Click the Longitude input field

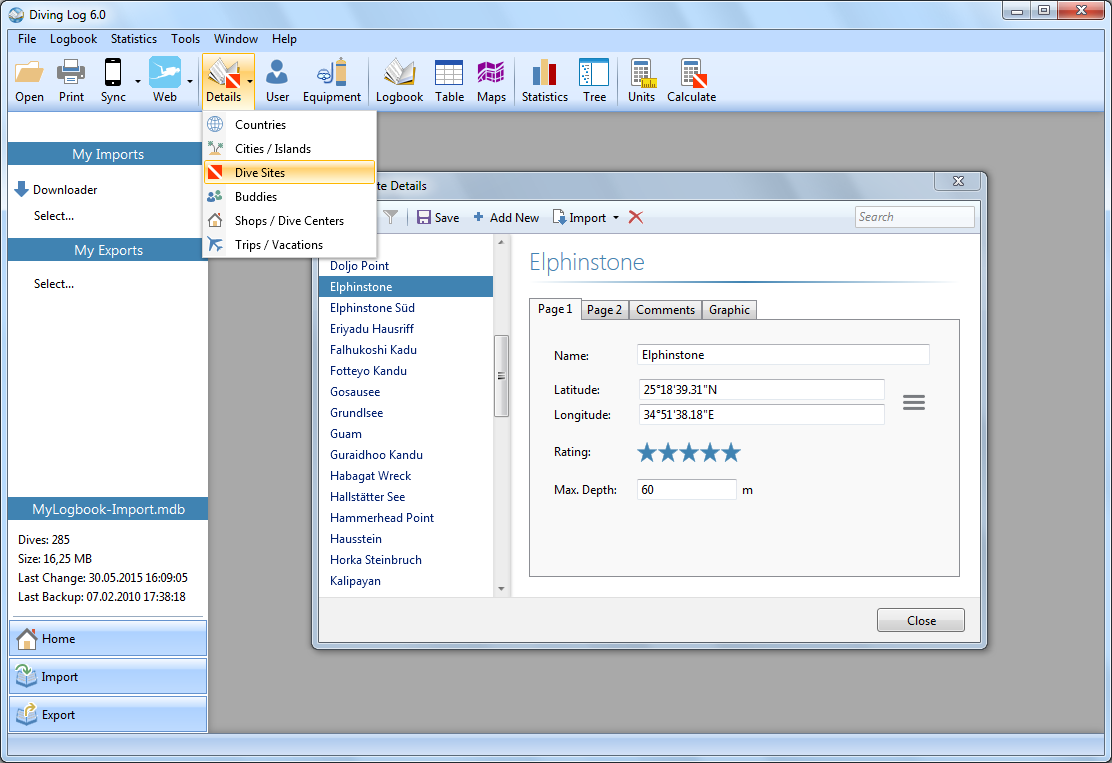pos(762,414)
